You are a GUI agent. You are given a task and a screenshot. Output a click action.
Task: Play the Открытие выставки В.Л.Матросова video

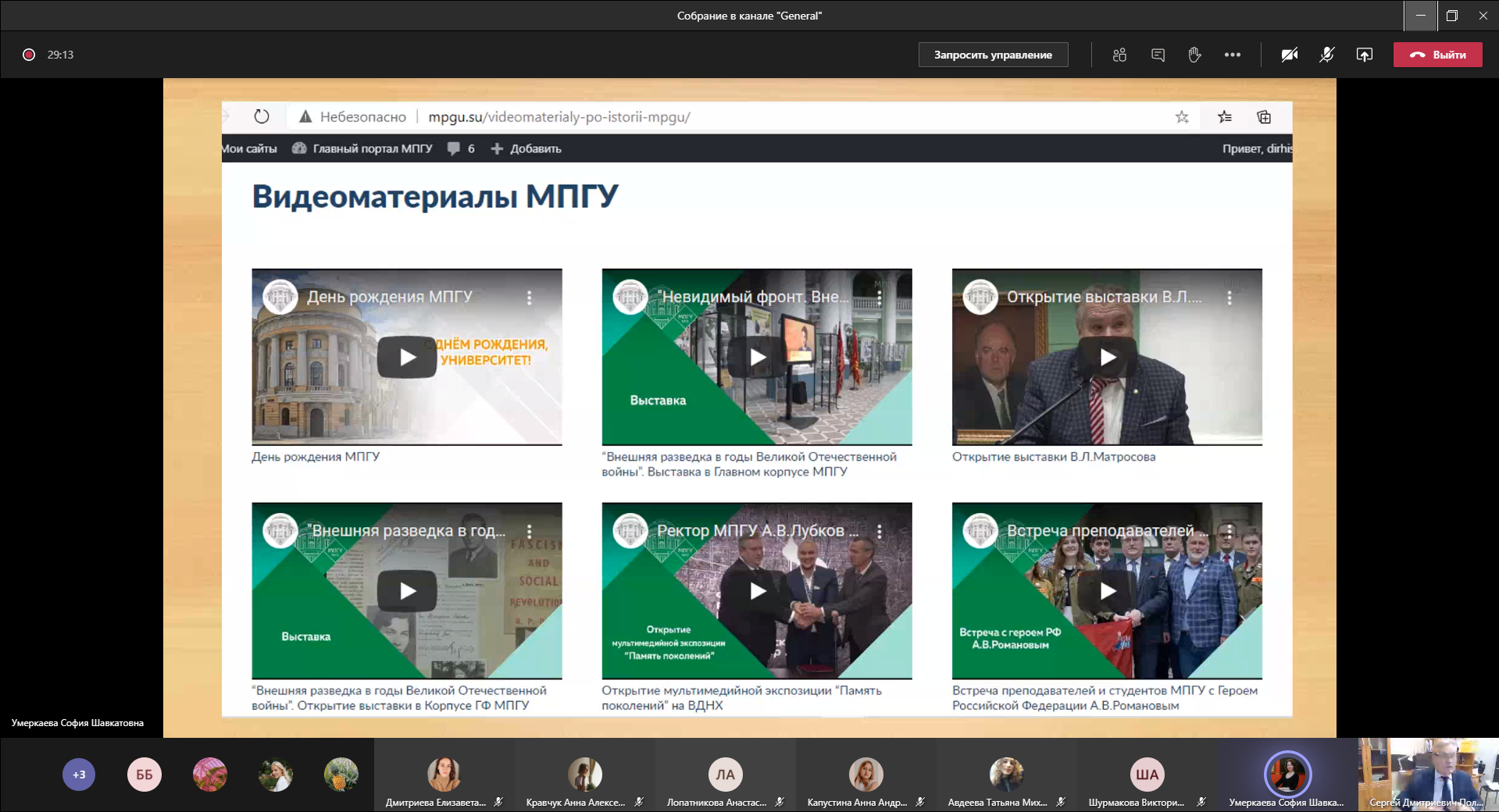(x=1107, y=358)
